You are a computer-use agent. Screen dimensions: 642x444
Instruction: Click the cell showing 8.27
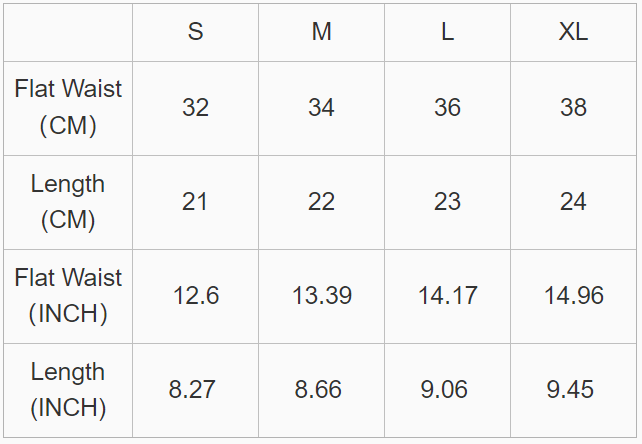click(195, 390)
